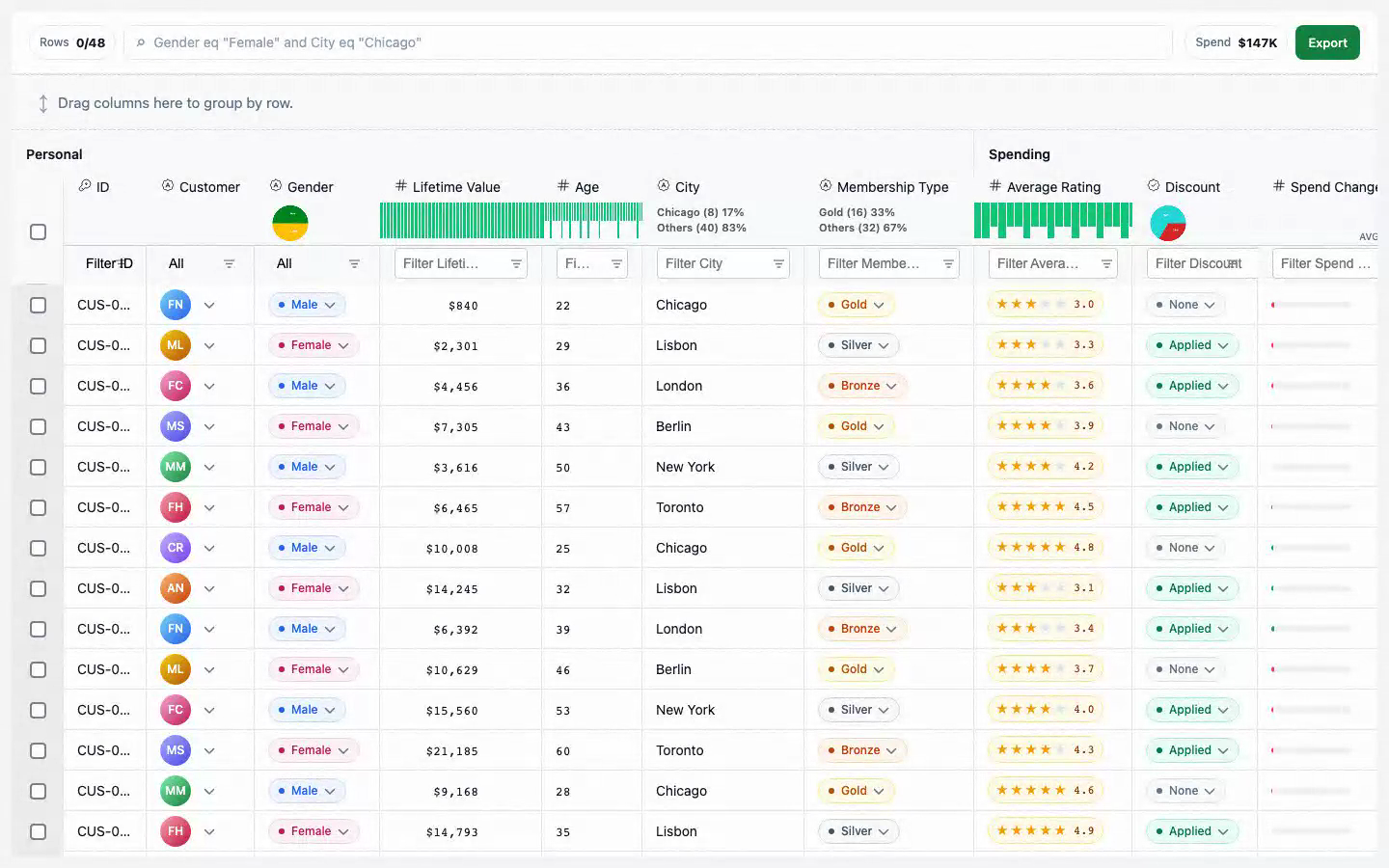The image size is (1389, 868).
Task: Select the row with lifetime value $7,305
Action: point(38,426)
